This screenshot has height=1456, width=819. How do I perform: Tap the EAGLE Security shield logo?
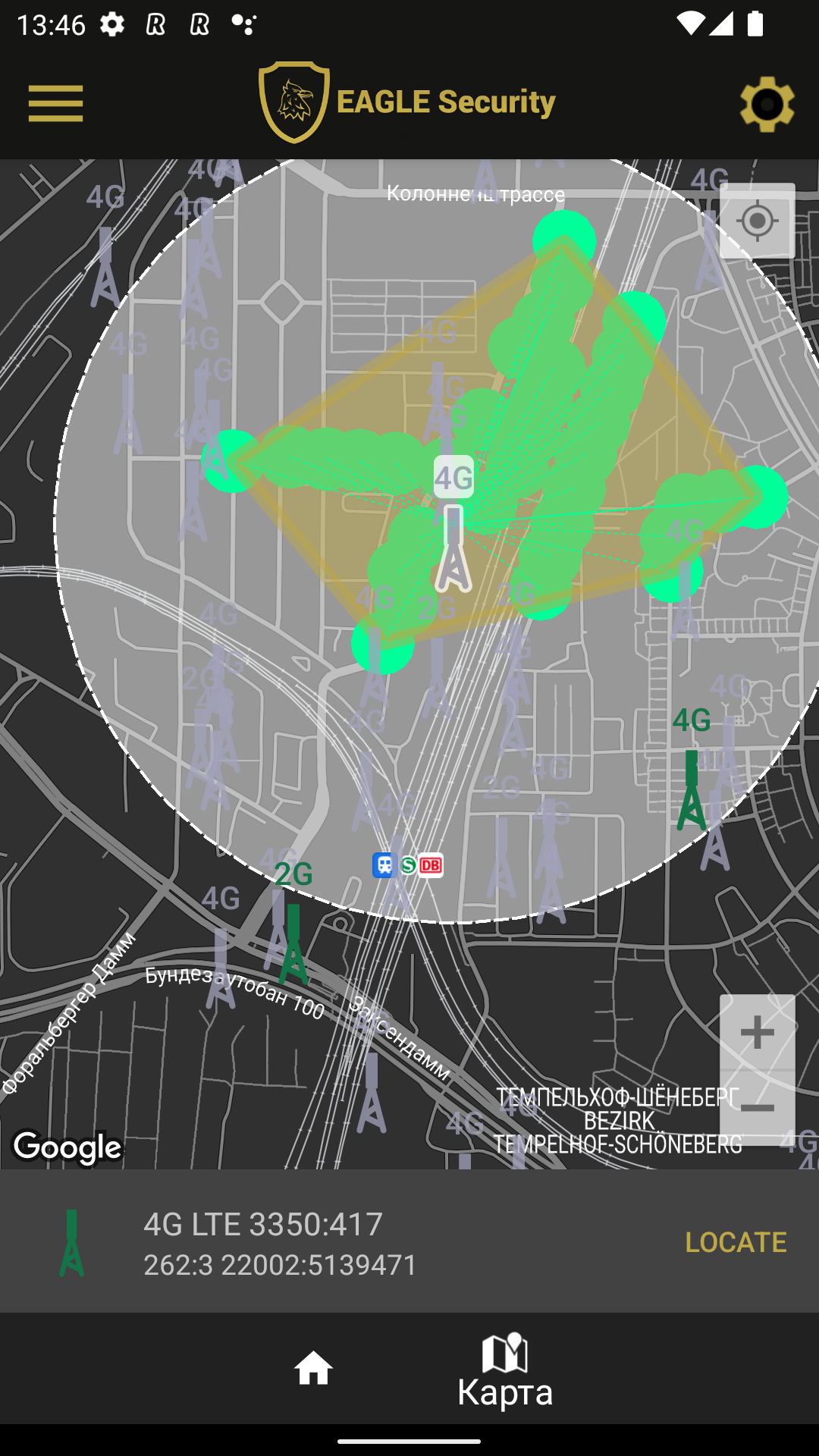[x=294, y=102]
